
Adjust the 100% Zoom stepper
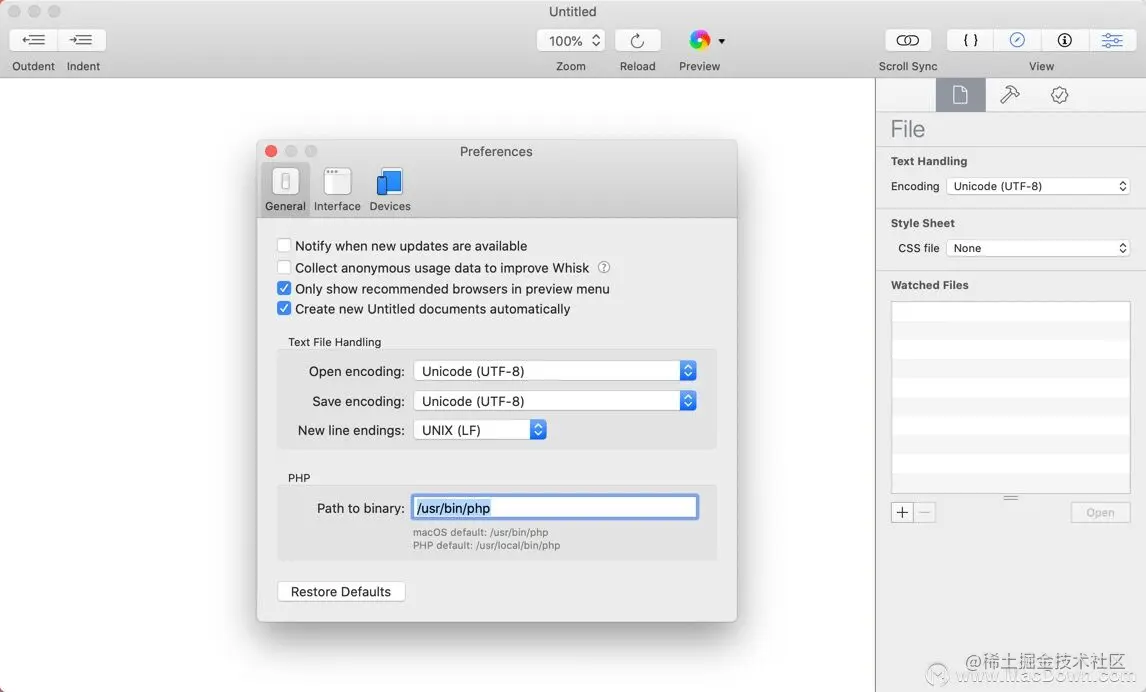coord(596,40)
